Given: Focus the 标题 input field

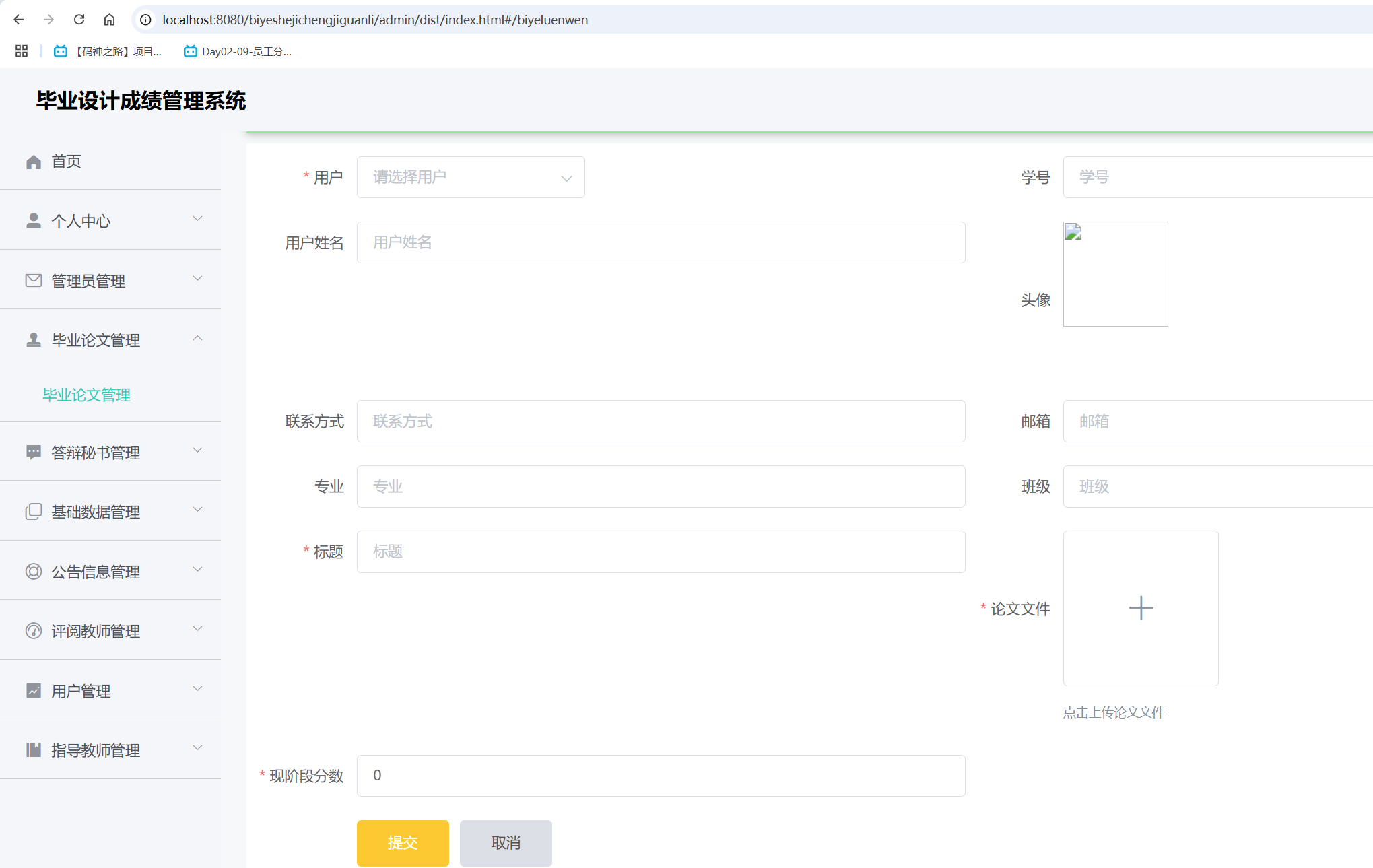Looking at the screenshot, I should click(661, 552).
